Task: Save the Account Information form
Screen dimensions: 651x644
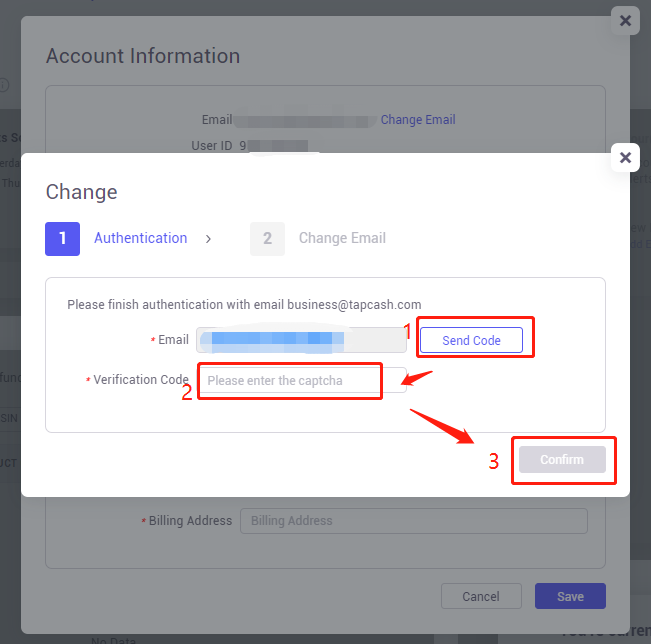Action: (570, 596)
